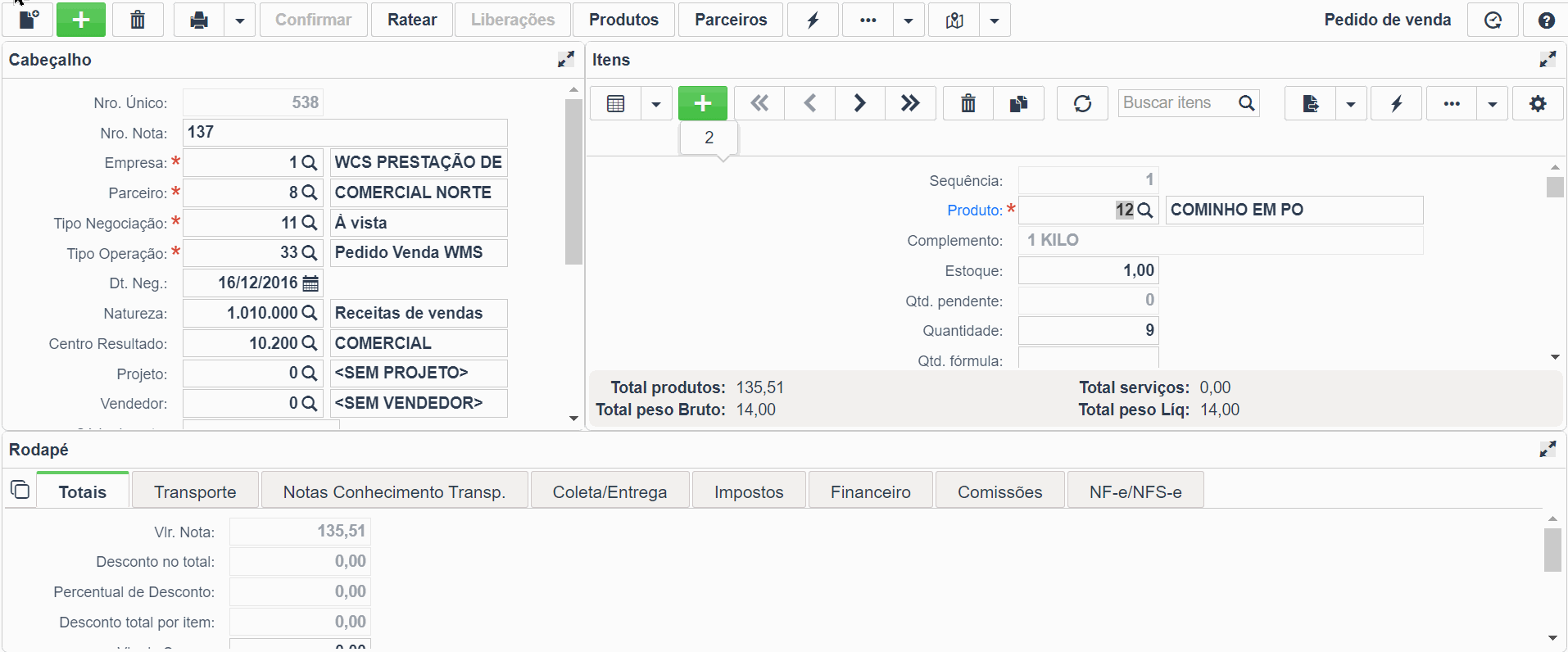The width and height of the screenshot is (1568, 652).
Task: Open the NF-e/NFS-e tab
Action: pos(1135,491)
